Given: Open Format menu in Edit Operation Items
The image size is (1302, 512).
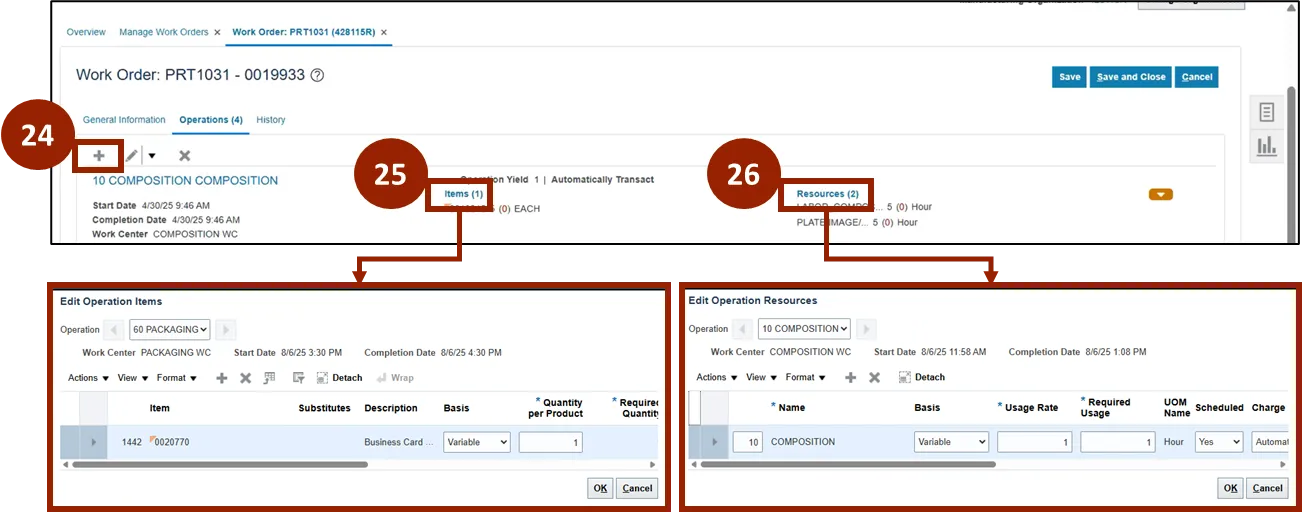Looking at the screenshot, I should point(176,378).
